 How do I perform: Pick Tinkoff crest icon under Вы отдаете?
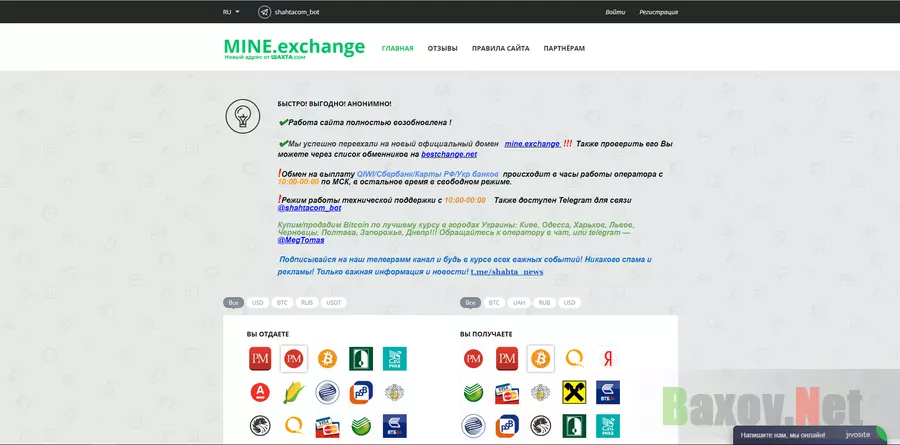tap(395, 393)
